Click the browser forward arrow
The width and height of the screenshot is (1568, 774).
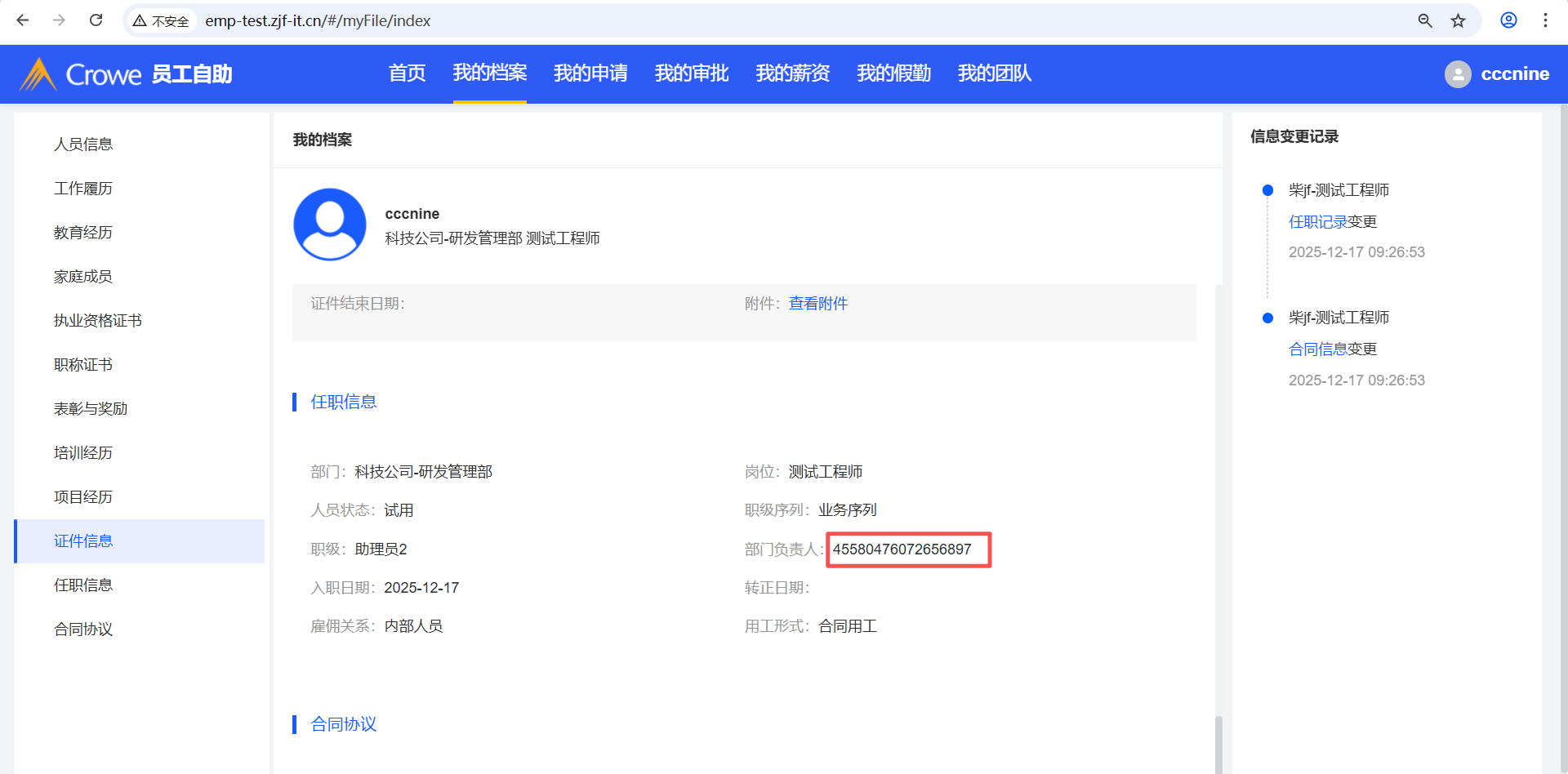click(x=59, y=20)
